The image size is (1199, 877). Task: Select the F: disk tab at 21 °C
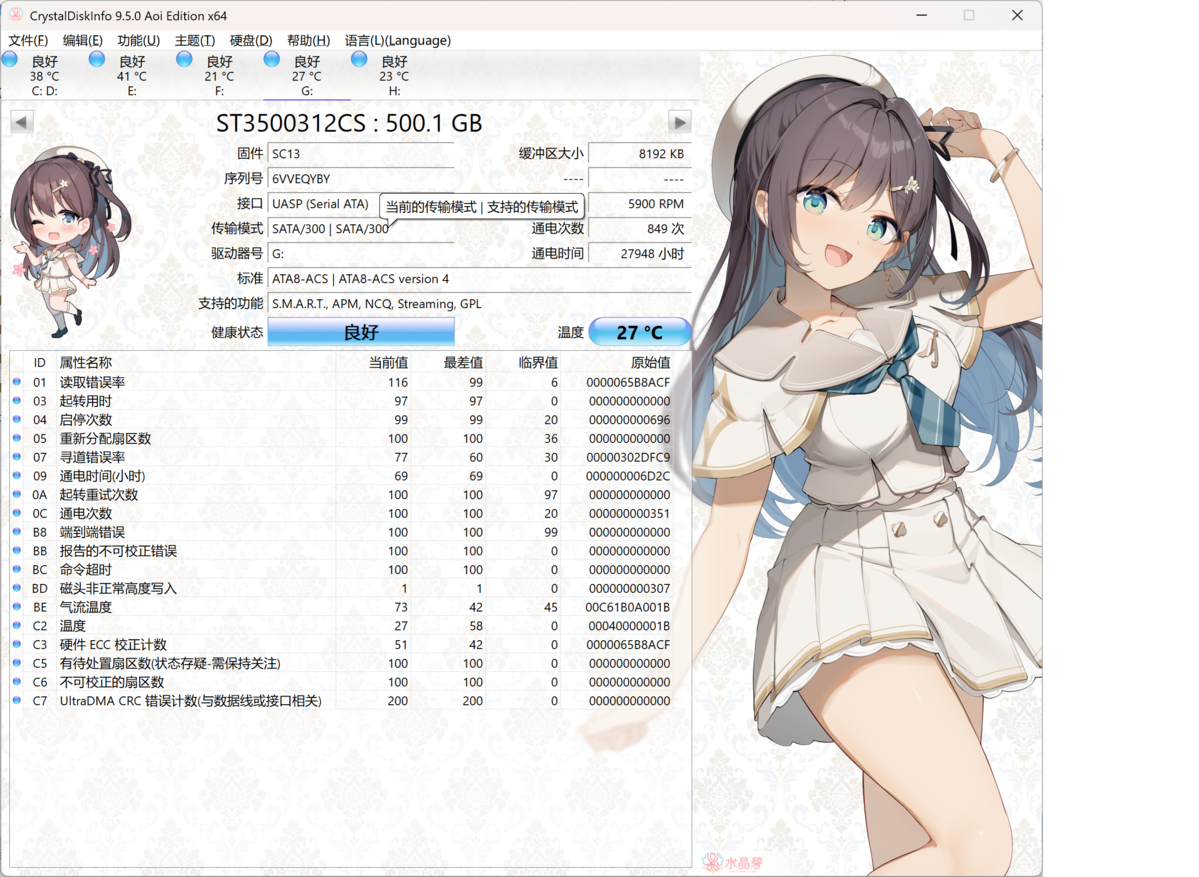point(219,75)
